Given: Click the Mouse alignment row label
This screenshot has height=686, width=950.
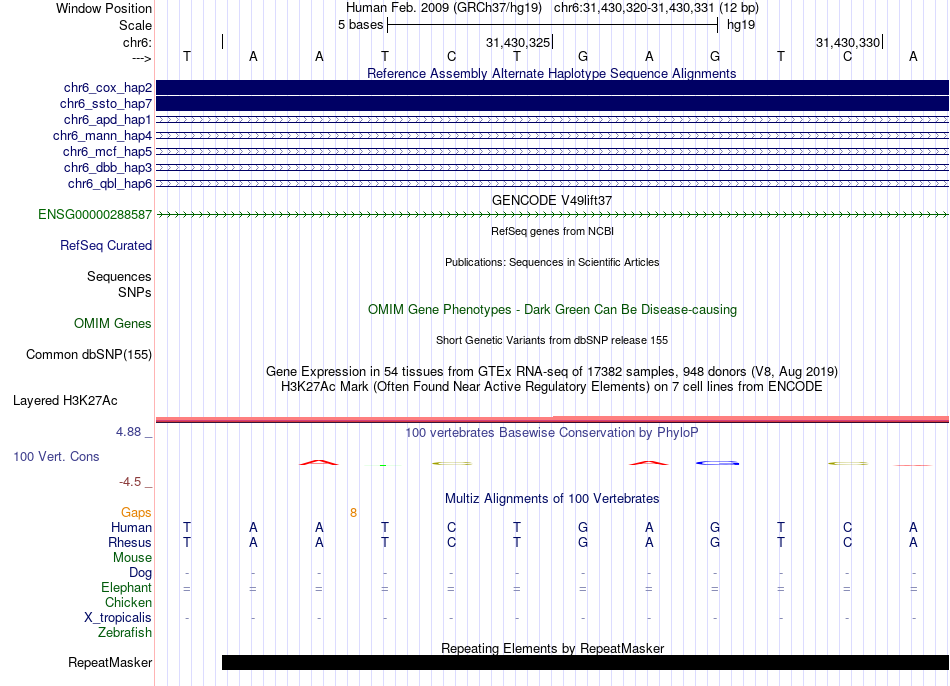Looking at the screenshot, I should 132,558.
